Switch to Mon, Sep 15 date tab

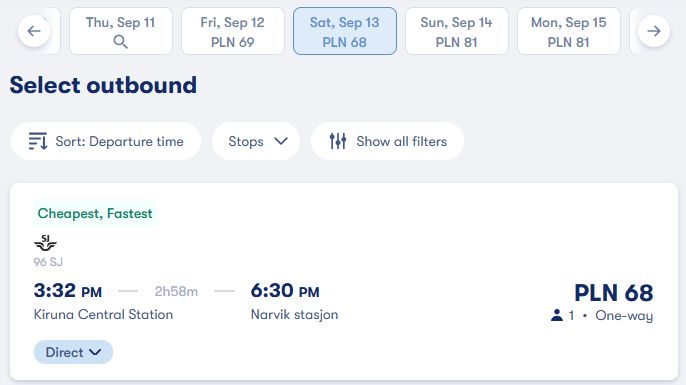tap(569, 31)
